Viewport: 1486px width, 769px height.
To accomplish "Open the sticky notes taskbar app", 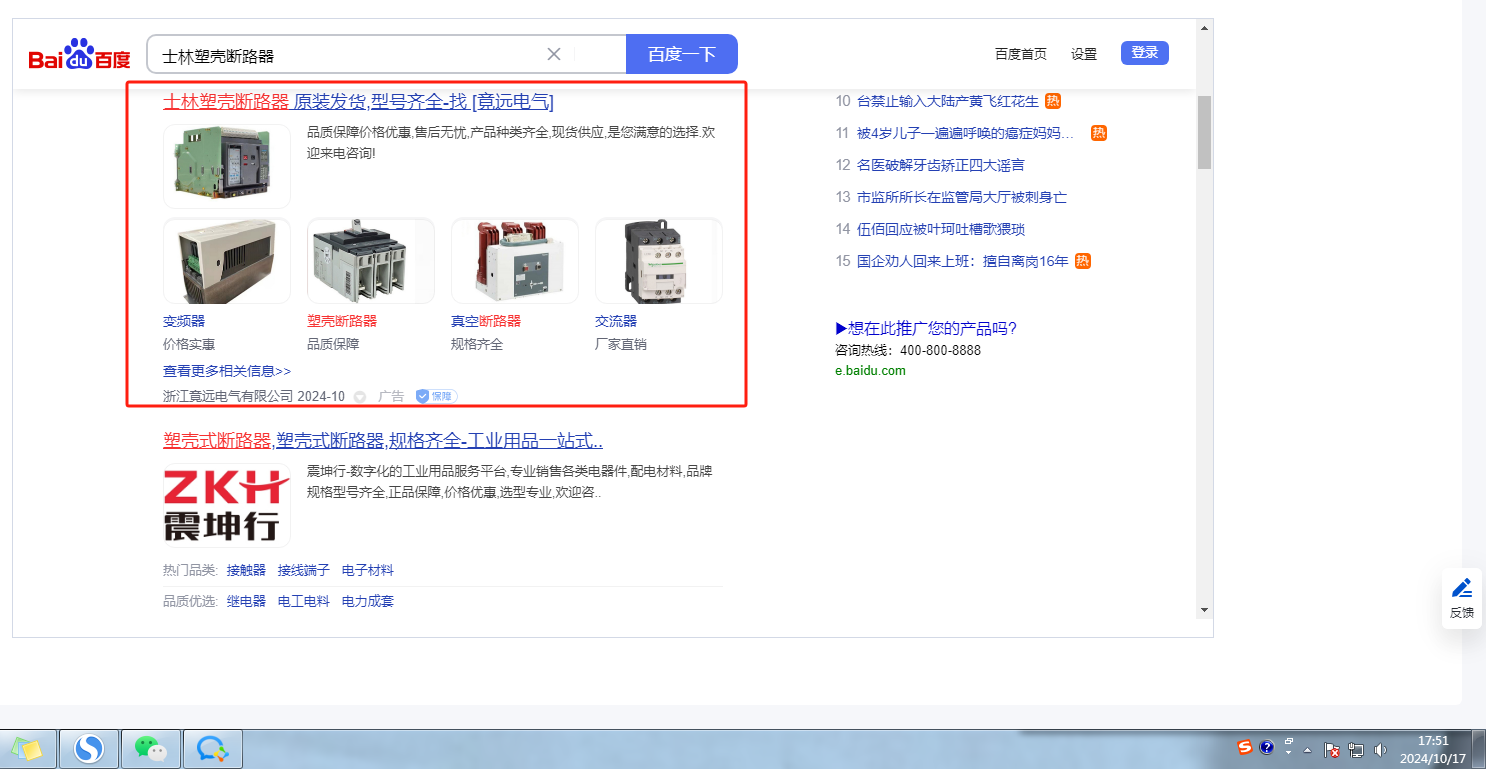I will [x=27, y=748].
